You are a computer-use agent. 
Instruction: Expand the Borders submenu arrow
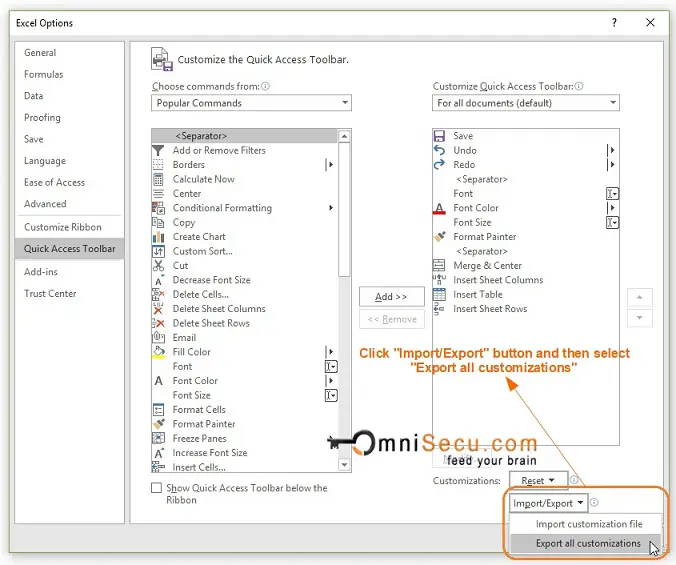coord(330,165)
